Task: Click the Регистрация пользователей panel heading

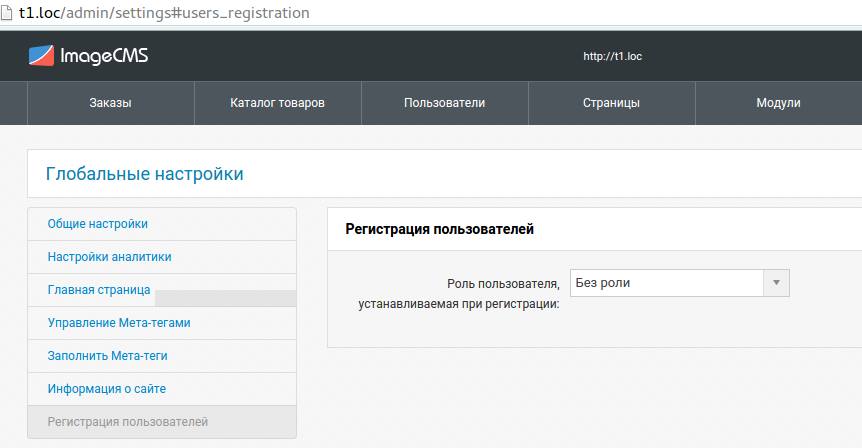Action: coord(440,229)
